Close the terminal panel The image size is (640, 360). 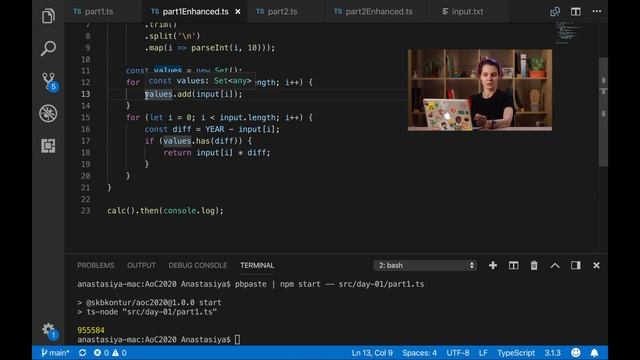coord(596,265)
